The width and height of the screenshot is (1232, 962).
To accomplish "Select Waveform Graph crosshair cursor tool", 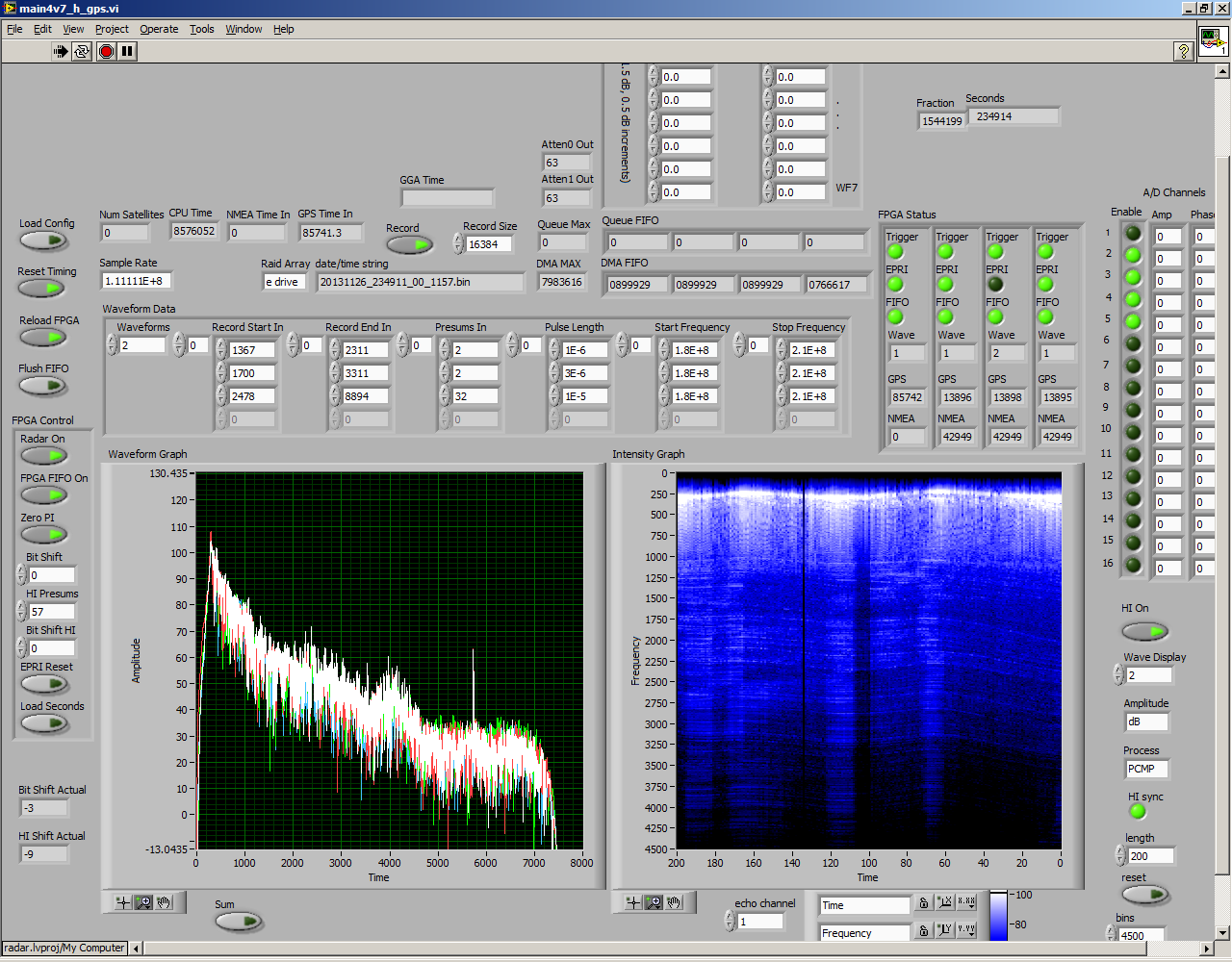I will pos(123,902).
